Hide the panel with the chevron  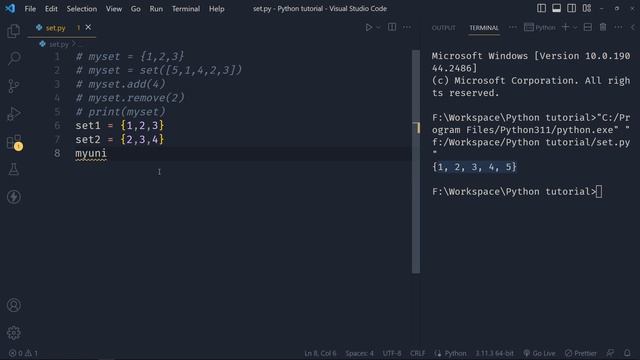[633, 27]
